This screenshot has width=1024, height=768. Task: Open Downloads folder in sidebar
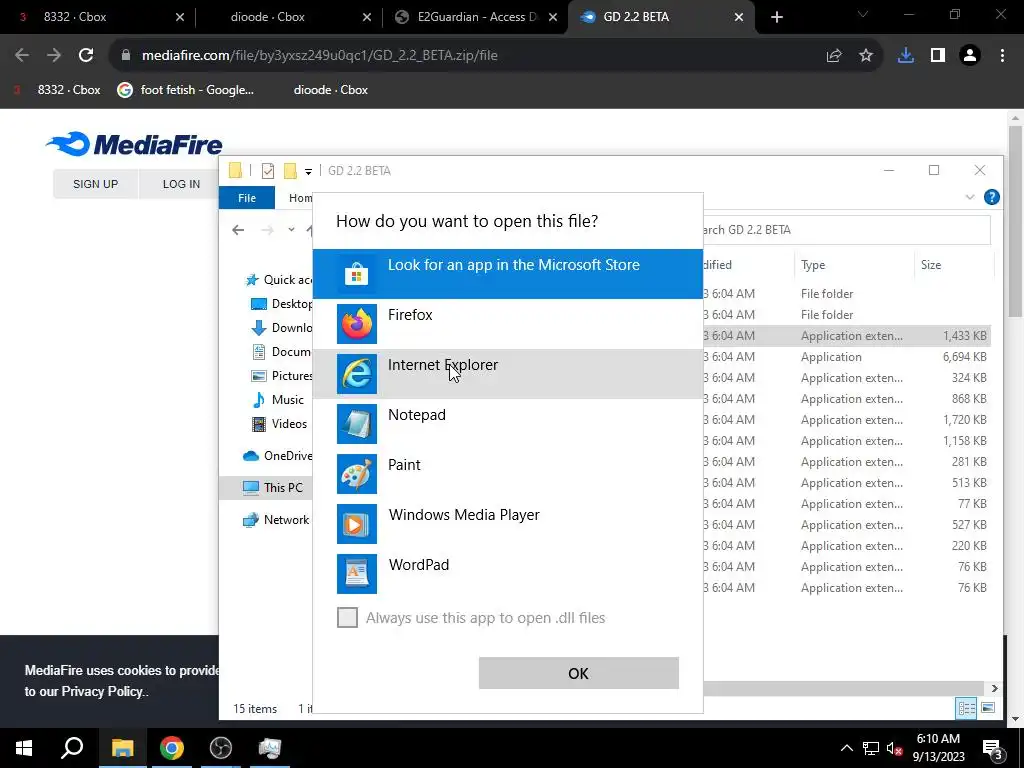[282, 328]
